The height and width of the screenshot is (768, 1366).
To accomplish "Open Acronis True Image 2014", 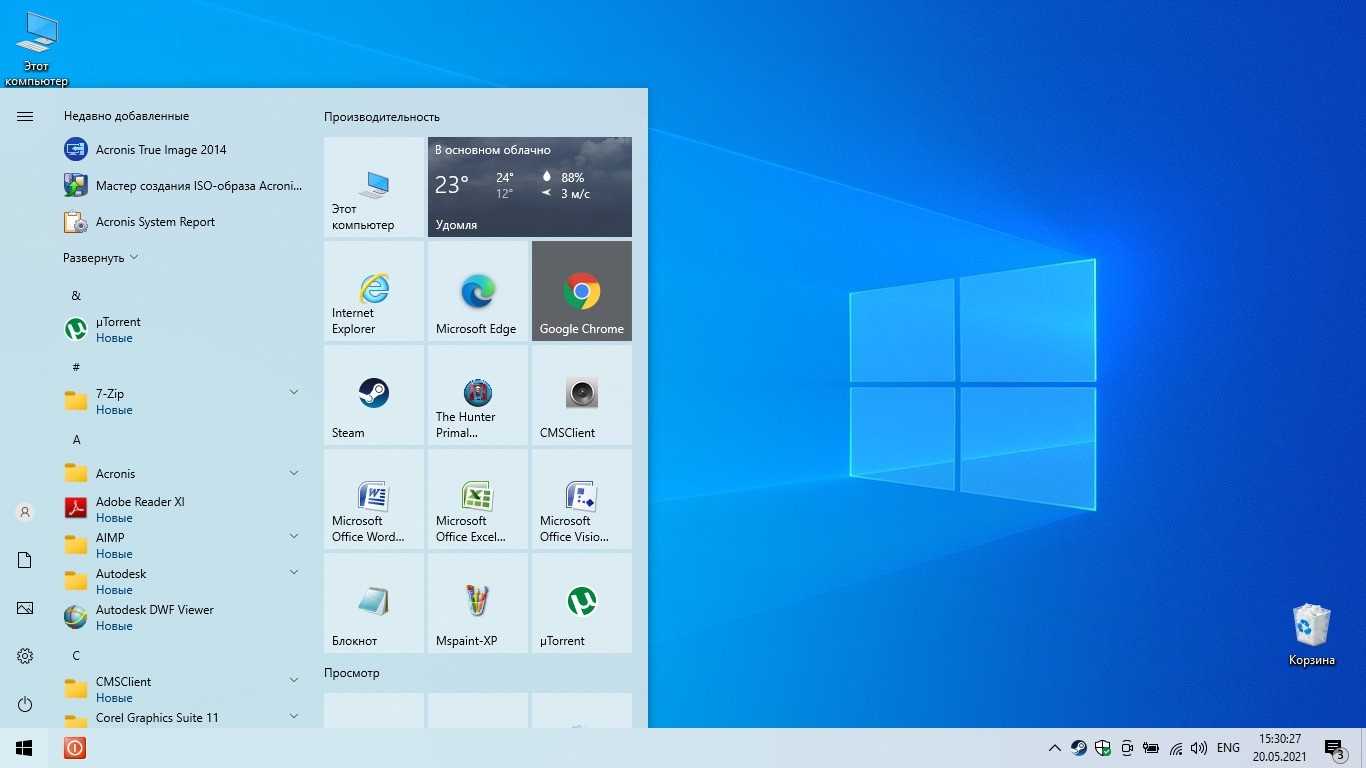I will click(x=161, y=150).
